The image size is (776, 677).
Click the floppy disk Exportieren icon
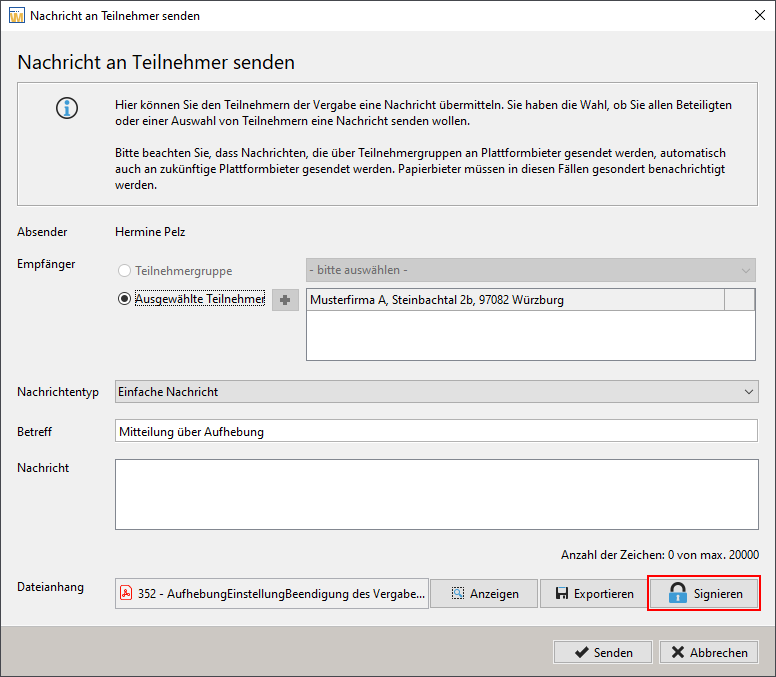pyautogui.click(x=562, y=593)
